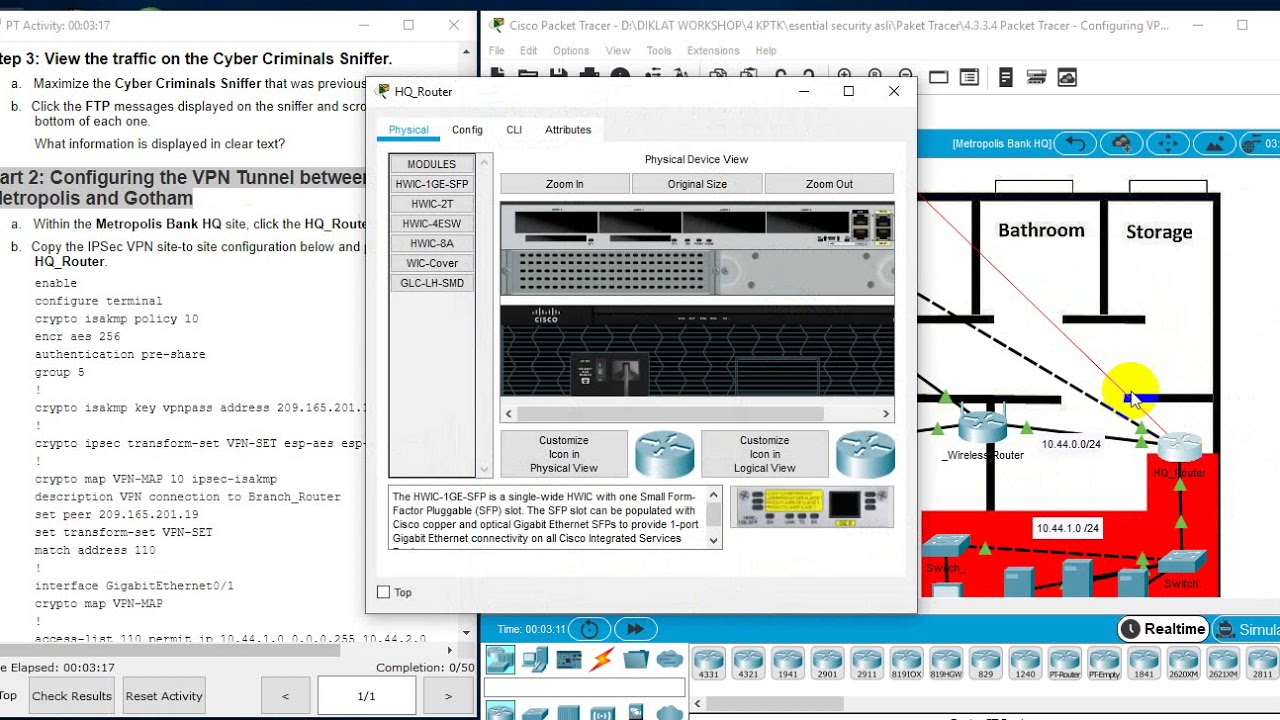Image resolution: width=1280 pixels, height=720 pixels.
Task: Select WIC-Cover module
Action: pos(432,263)
